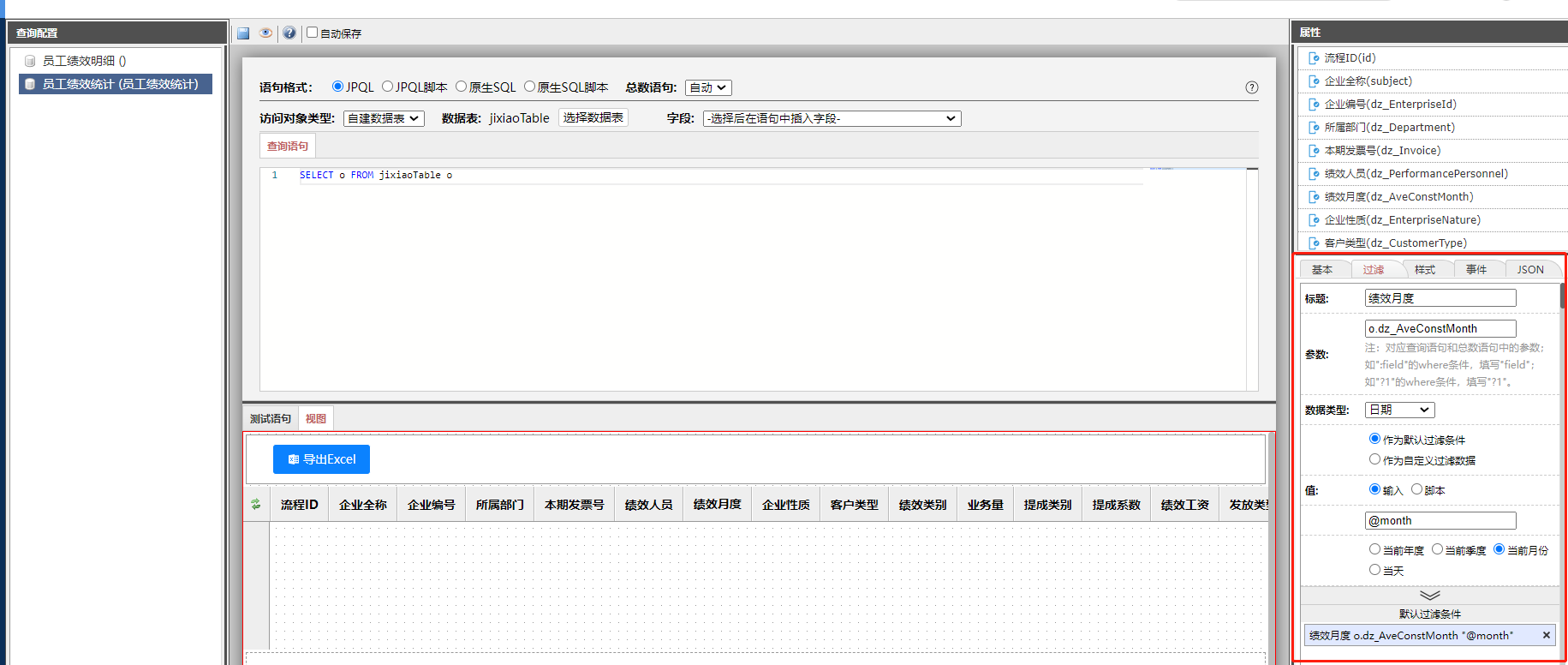The width and height of the screenshot is (1568, 665).
Task: Click the properties panel vertical scrollbar
Action: (x=1563, y=296)
